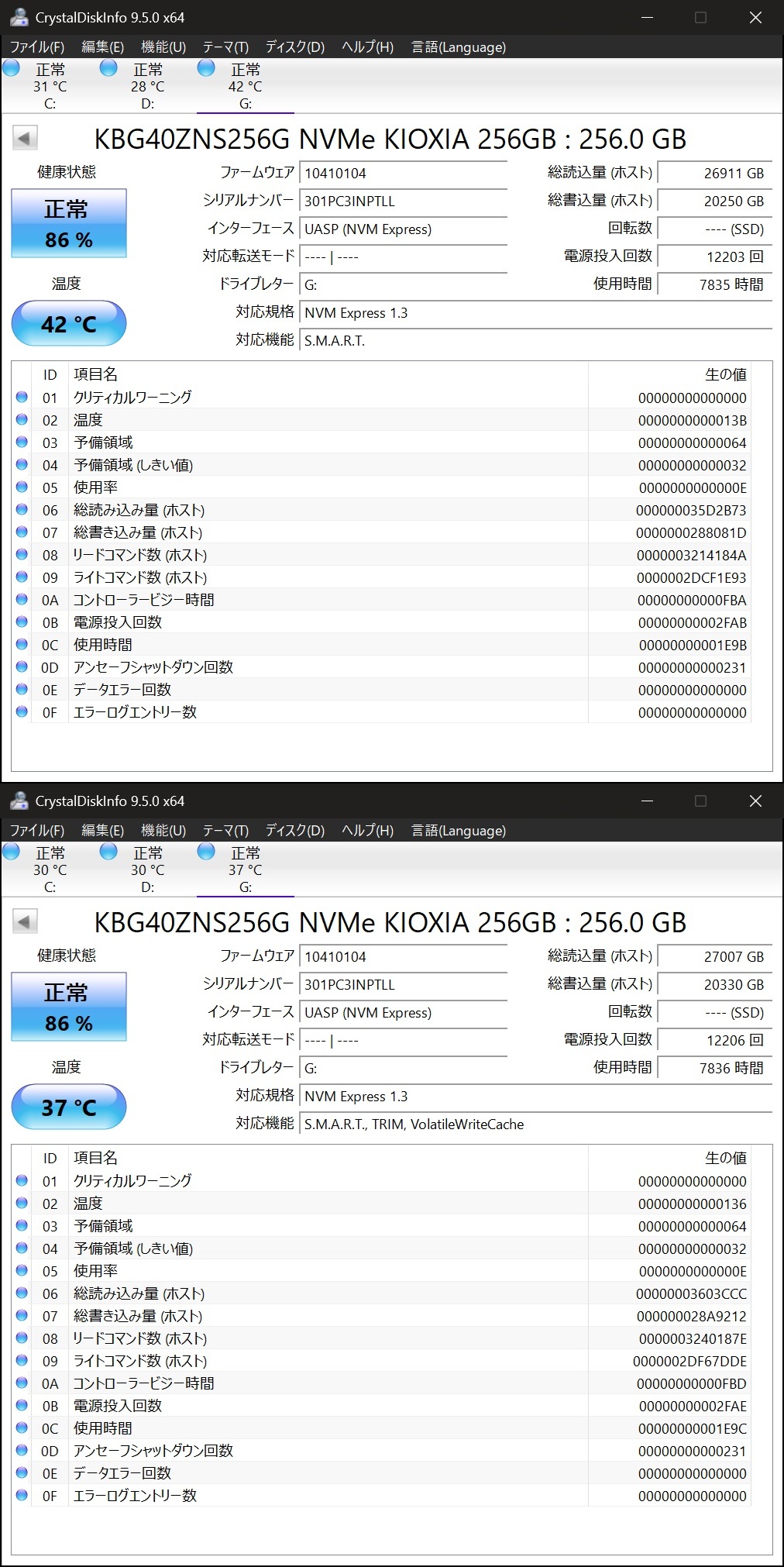Click the 生の値 column header in the upper list

click(x=725, y=375)
